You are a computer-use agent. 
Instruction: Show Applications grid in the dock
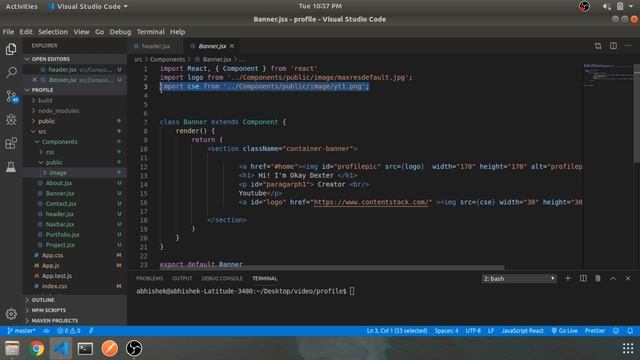tap(628, 349)
